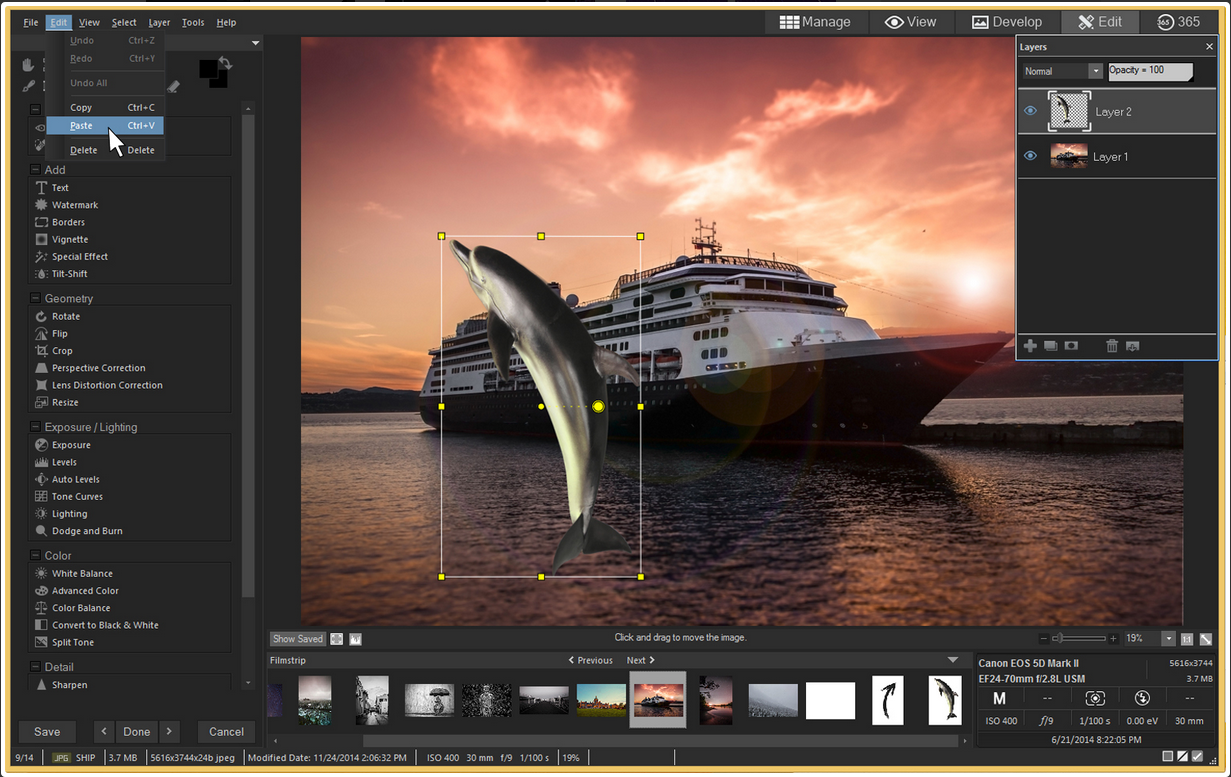Delete layer using trash can icon
1231x777 pixels.
coord(1112,346)
